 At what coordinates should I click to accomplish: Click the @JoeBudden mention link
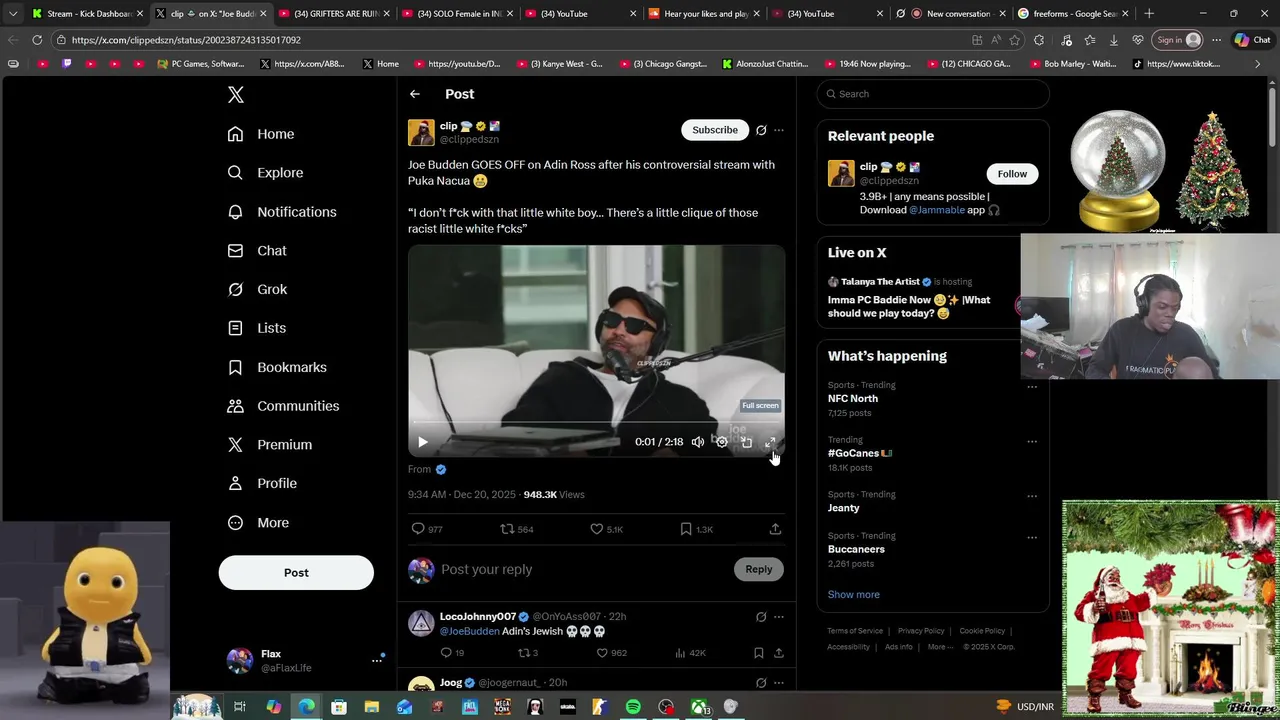pyautogui.click(x=469, y=631)
